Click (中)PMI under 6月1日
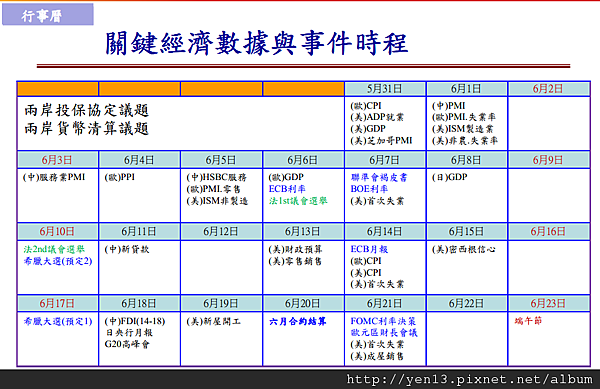The height and width of the screenshot is (389, 600). [448, 106]
